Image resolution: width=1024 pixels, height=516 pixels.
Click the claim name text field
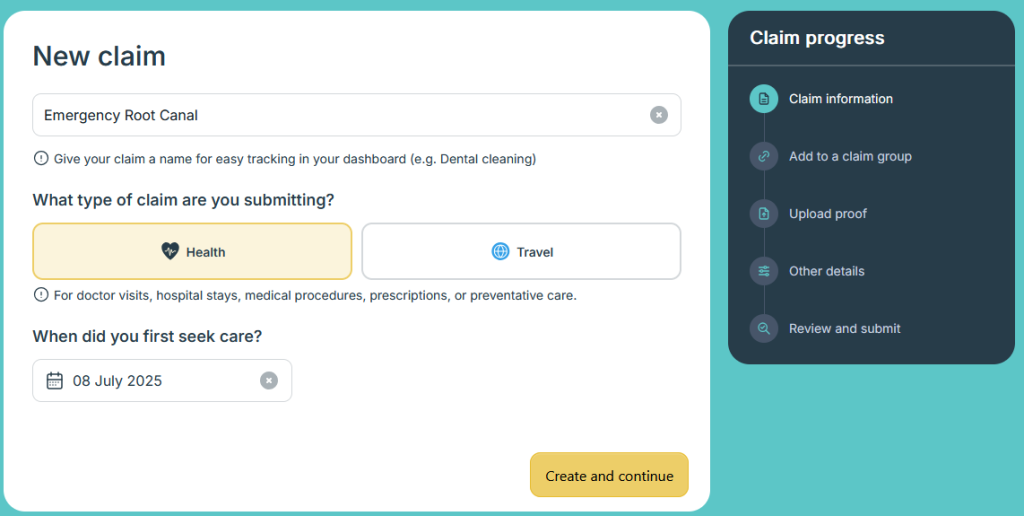[340, 115]
